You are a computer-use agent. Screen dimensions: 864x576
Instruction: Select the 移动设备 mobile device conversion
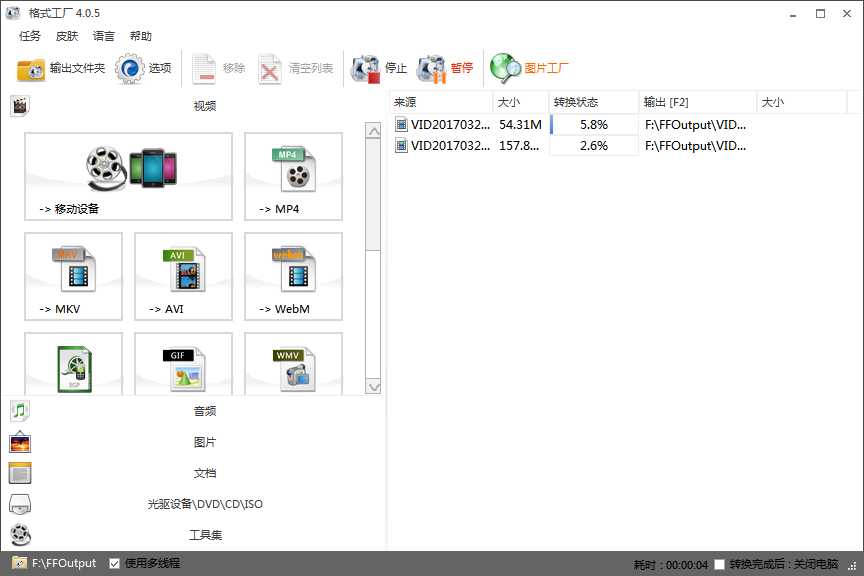(x=128, y=176)
